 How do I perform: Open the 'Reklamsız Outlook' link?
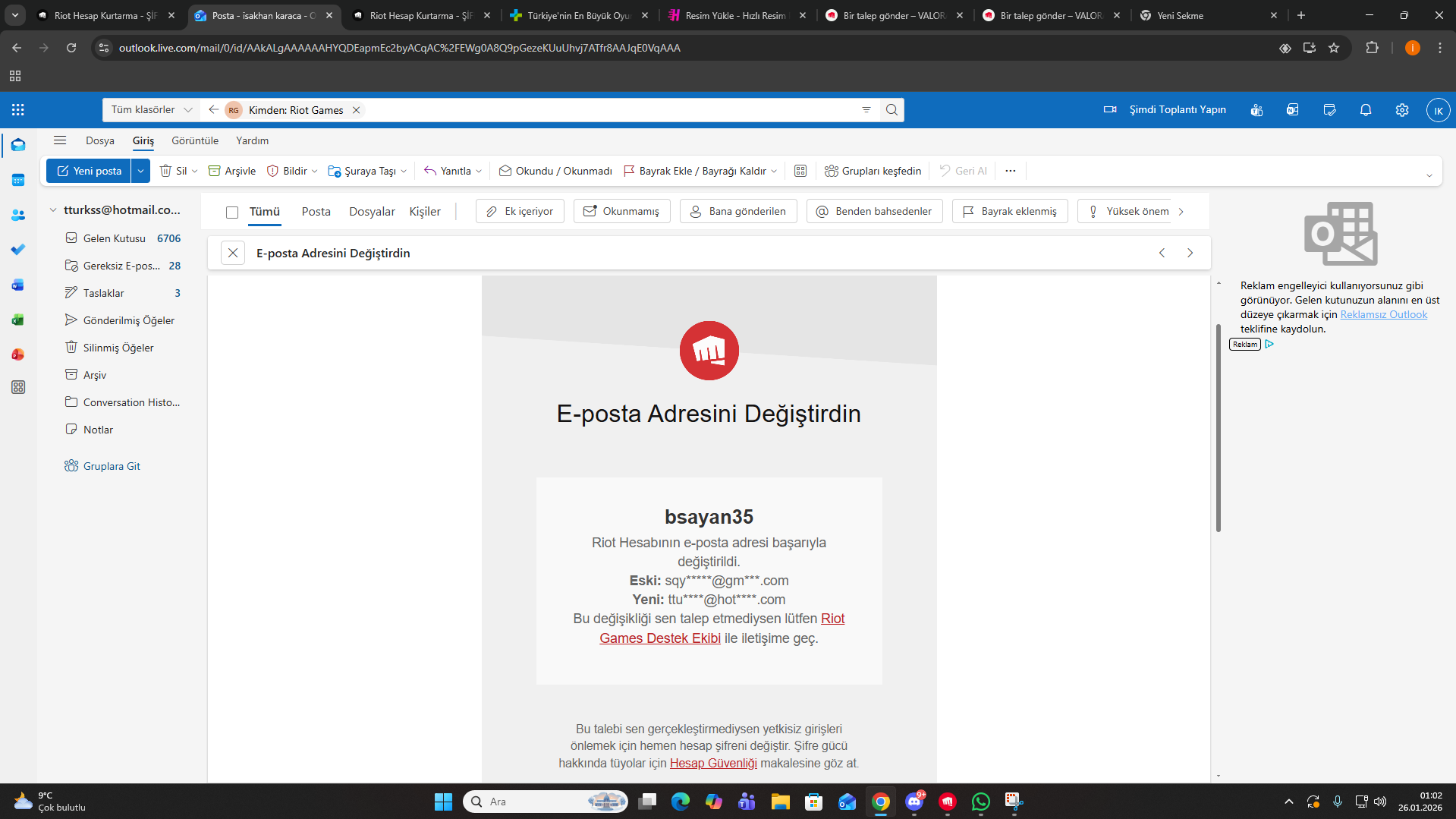pos(1384,314)
